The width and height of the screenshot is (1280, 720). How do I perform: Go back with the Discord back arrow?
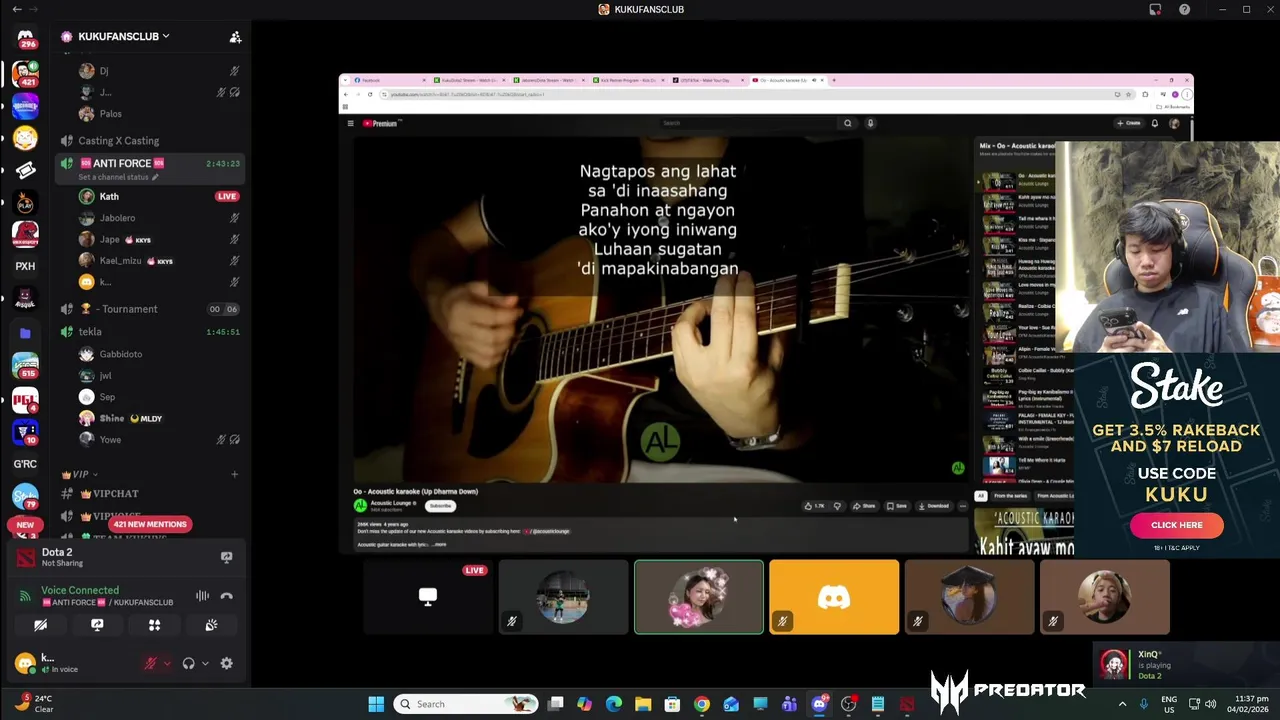(16, 9)
